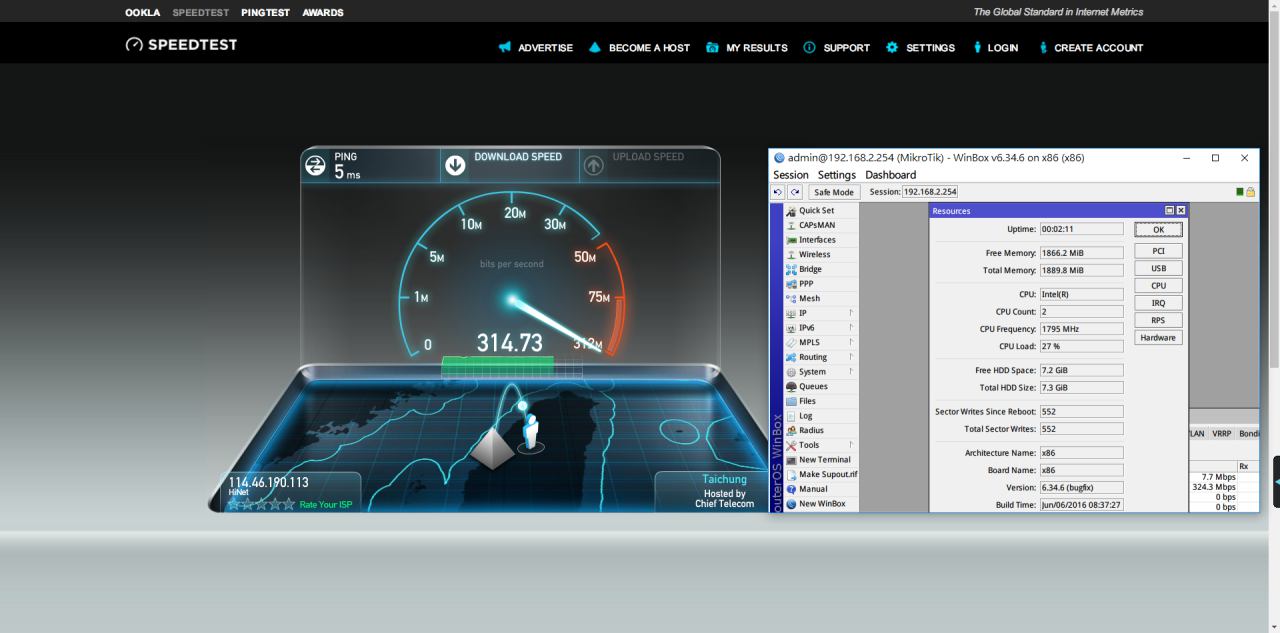This screenshot has width=1280, height=633.
Task: Expand the Routing submenu
Action: point(851,357)
